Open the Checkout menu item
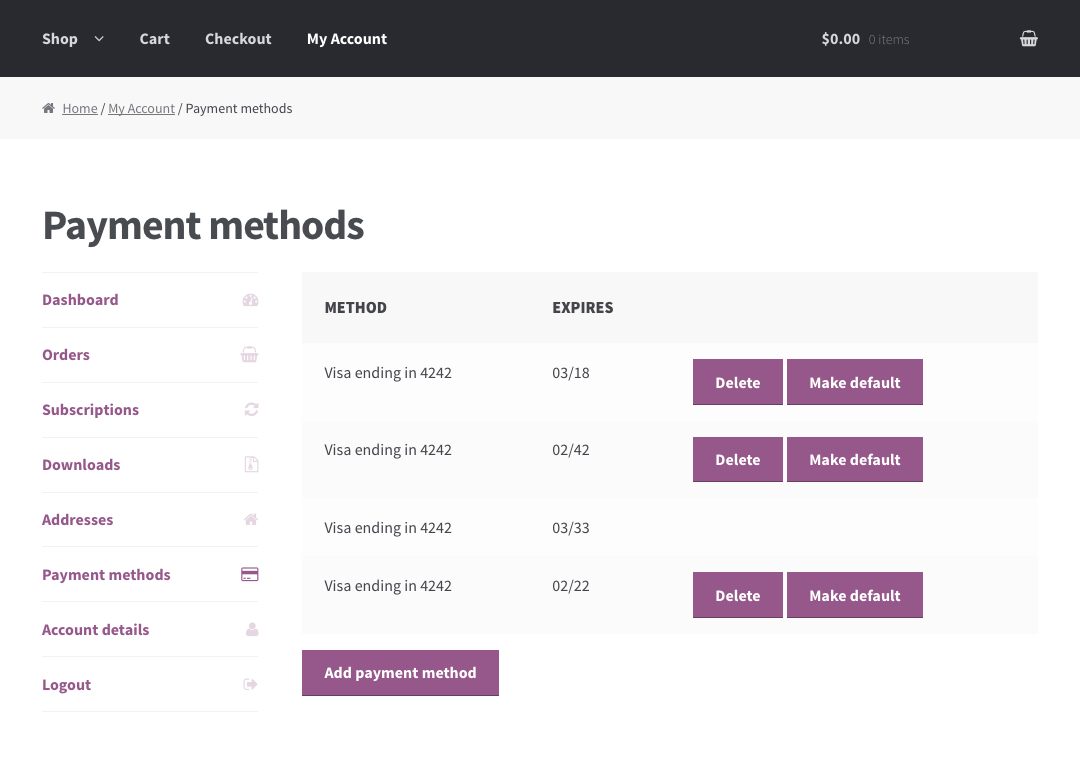 (238, 39)
